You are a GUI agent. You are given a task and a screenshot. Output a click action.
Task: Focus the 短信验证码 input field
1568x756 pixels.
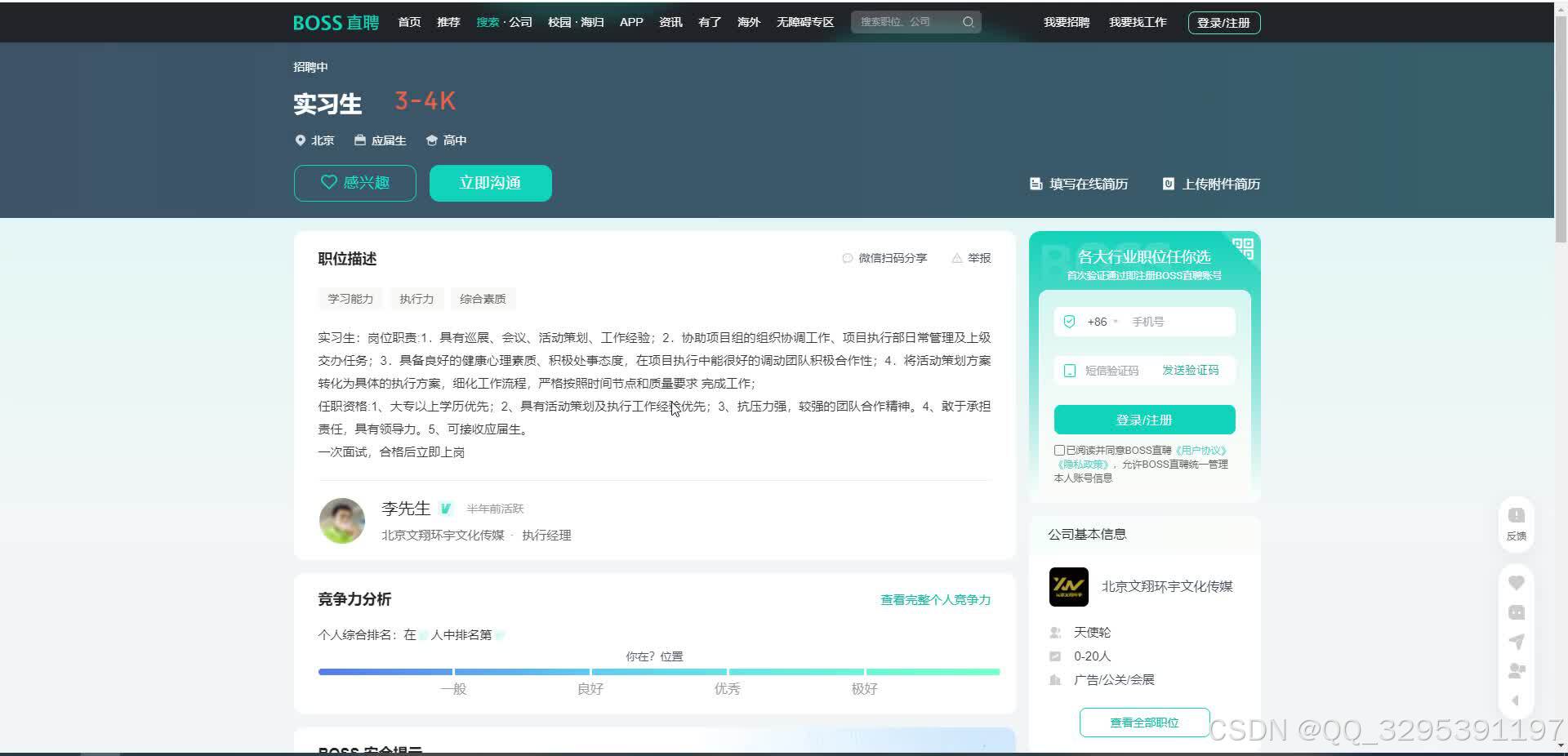point(1112,371)
